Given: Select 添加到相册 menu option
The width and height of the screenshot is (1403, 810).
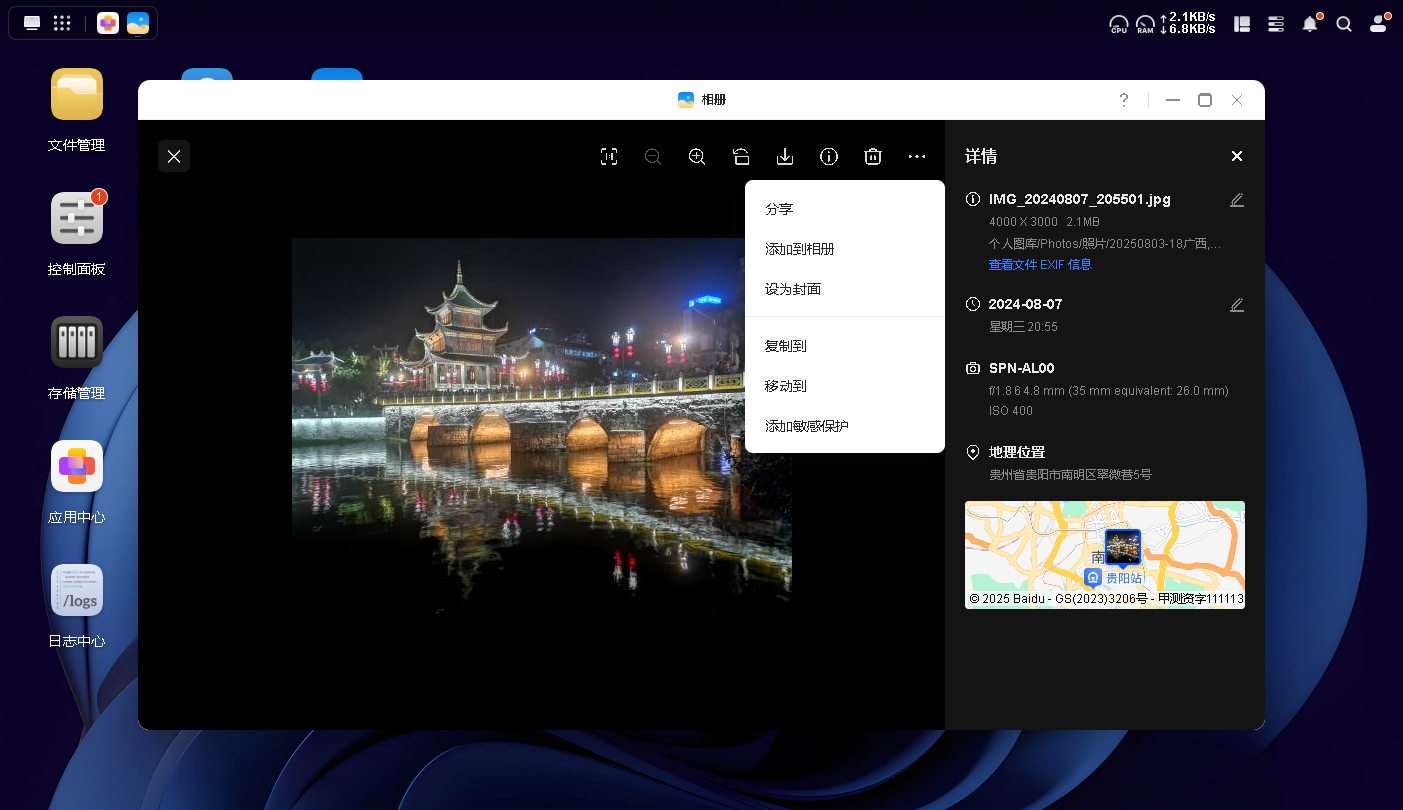Looking at the screenshot, I should pos(845,249).
